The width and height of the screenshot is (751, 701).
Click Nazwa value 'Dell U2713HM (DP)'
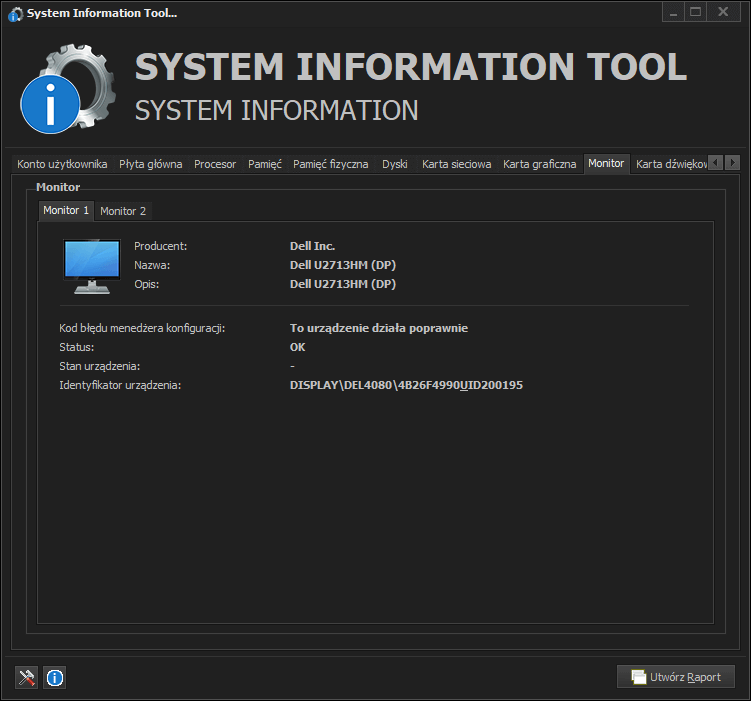click(x=343, y=265)
